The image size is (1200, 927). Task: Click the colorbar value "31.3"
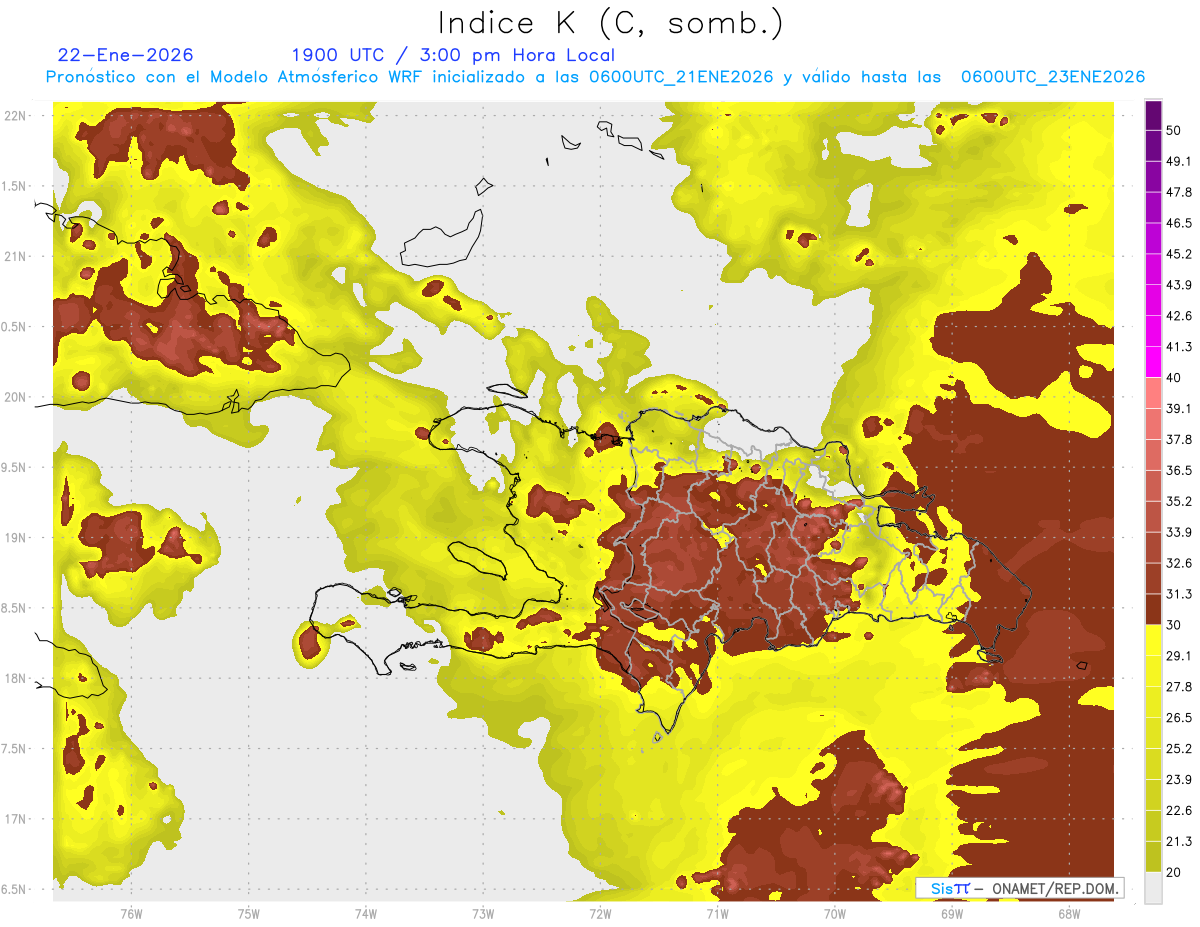1179,594
